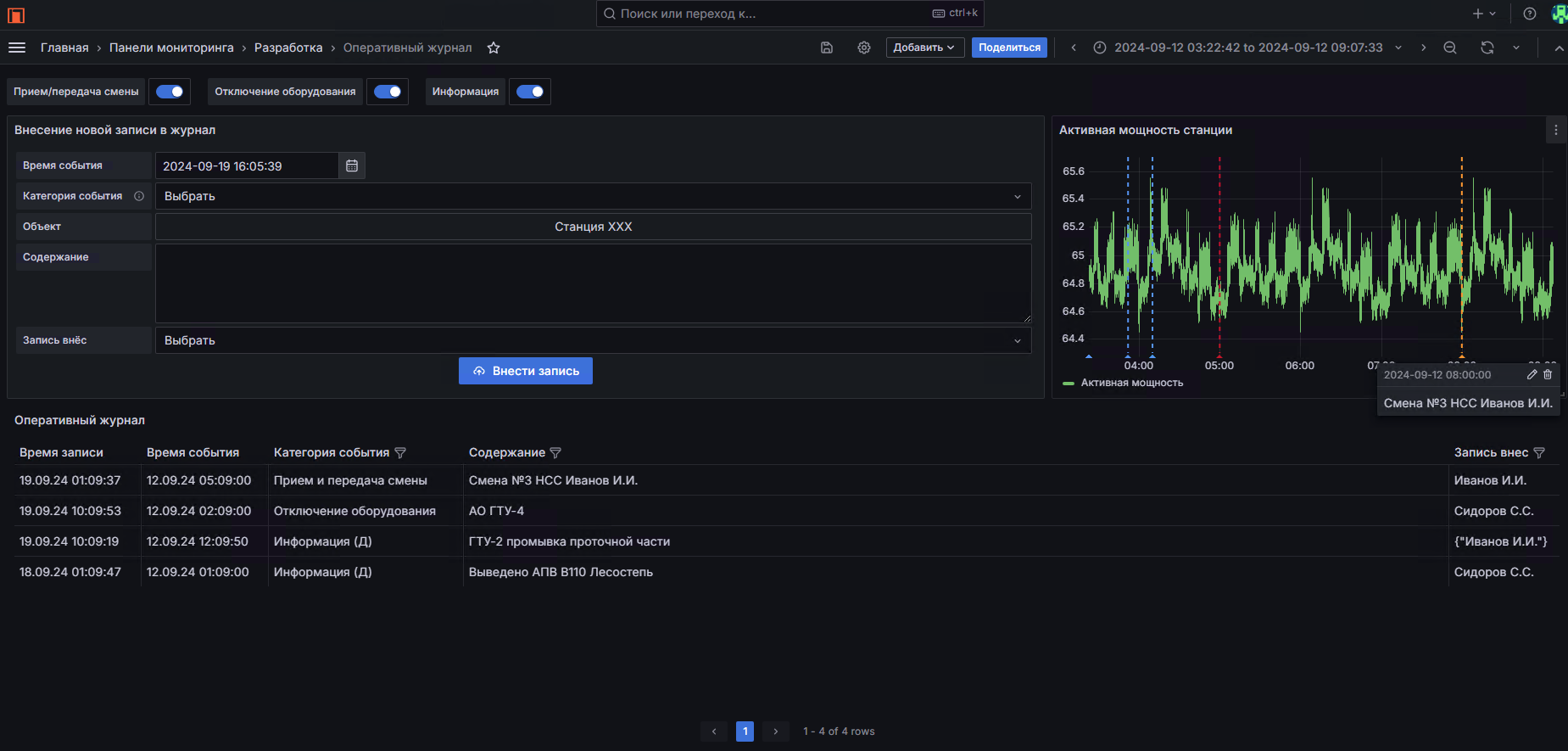Open the hamburger navigation menu
1568x751 pixels.
tap(17, 48)
